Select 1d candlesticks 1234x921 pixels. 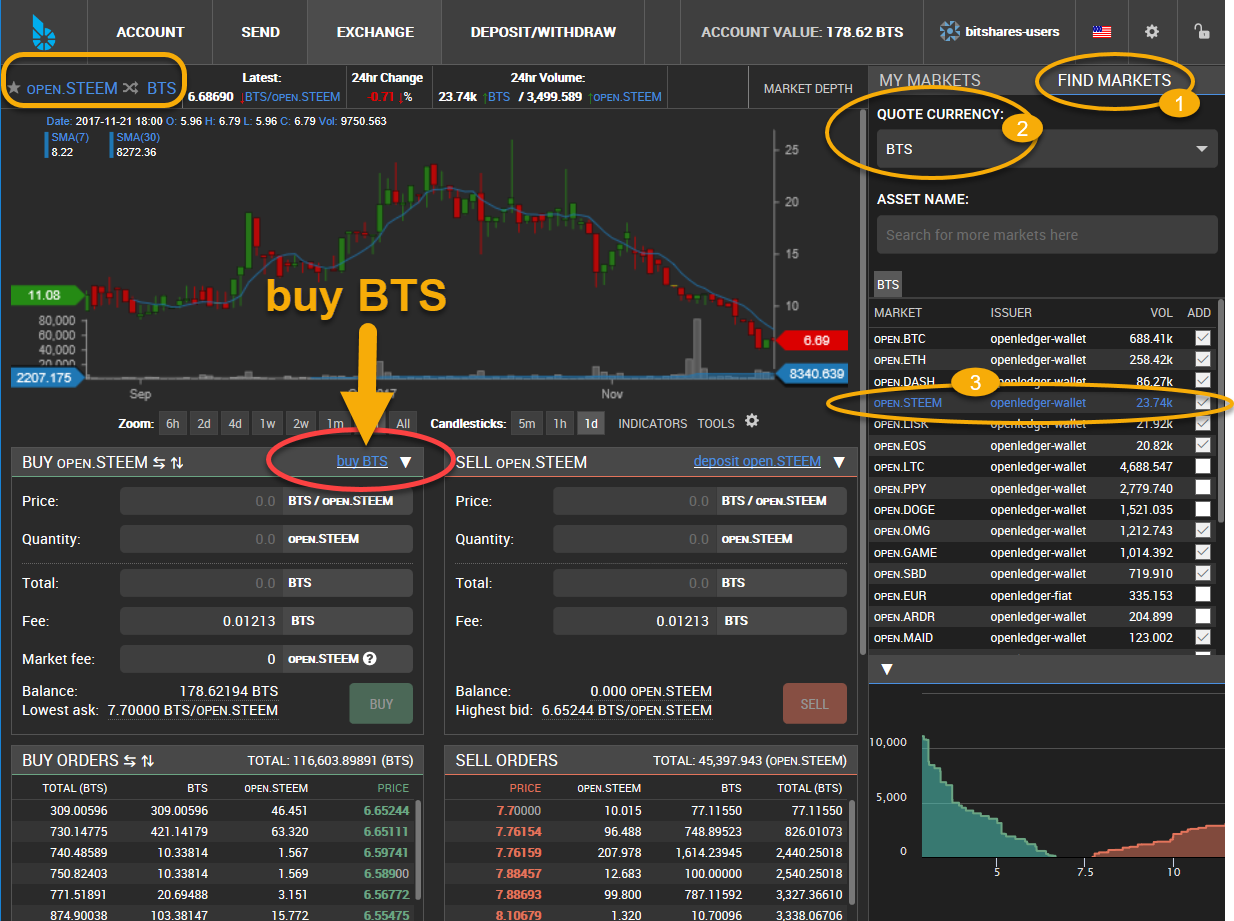tap(592, 424)
